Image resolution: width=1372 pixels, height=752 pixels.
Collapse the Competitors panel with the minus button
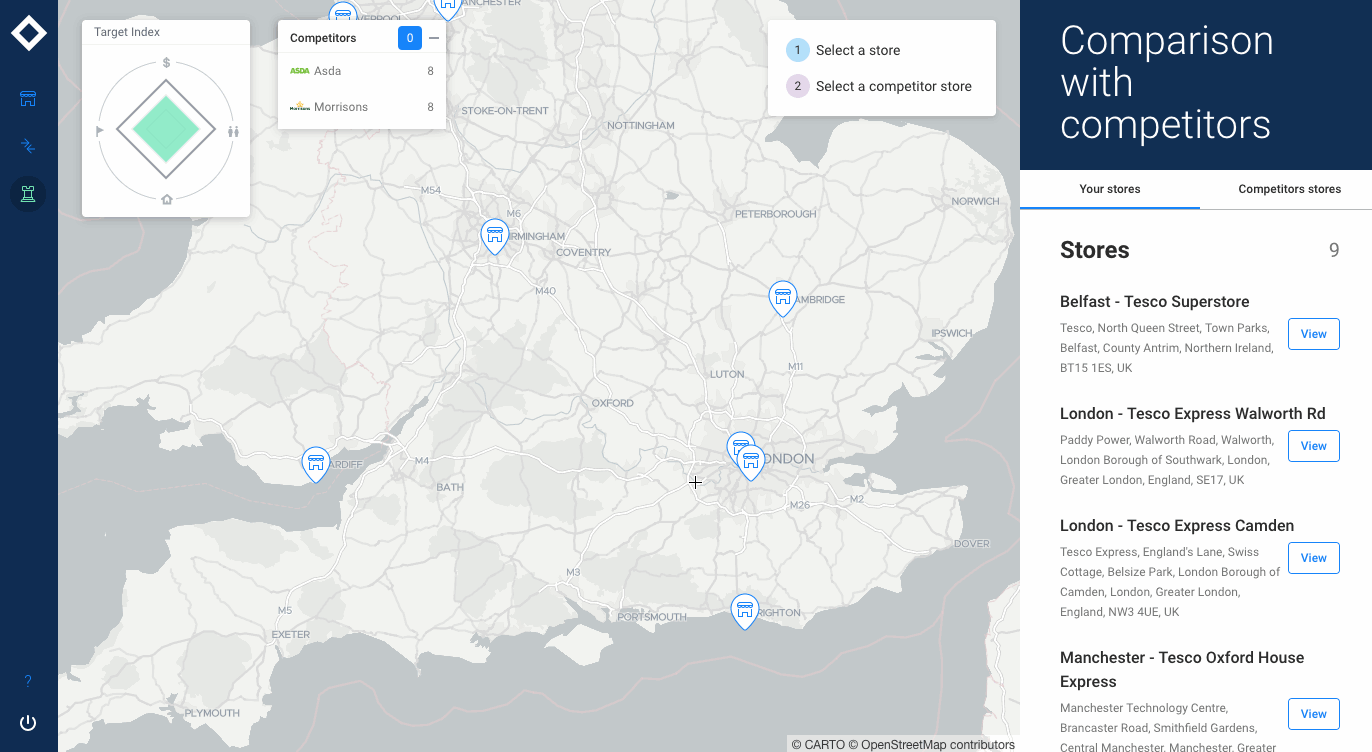(x=434, y=38)
